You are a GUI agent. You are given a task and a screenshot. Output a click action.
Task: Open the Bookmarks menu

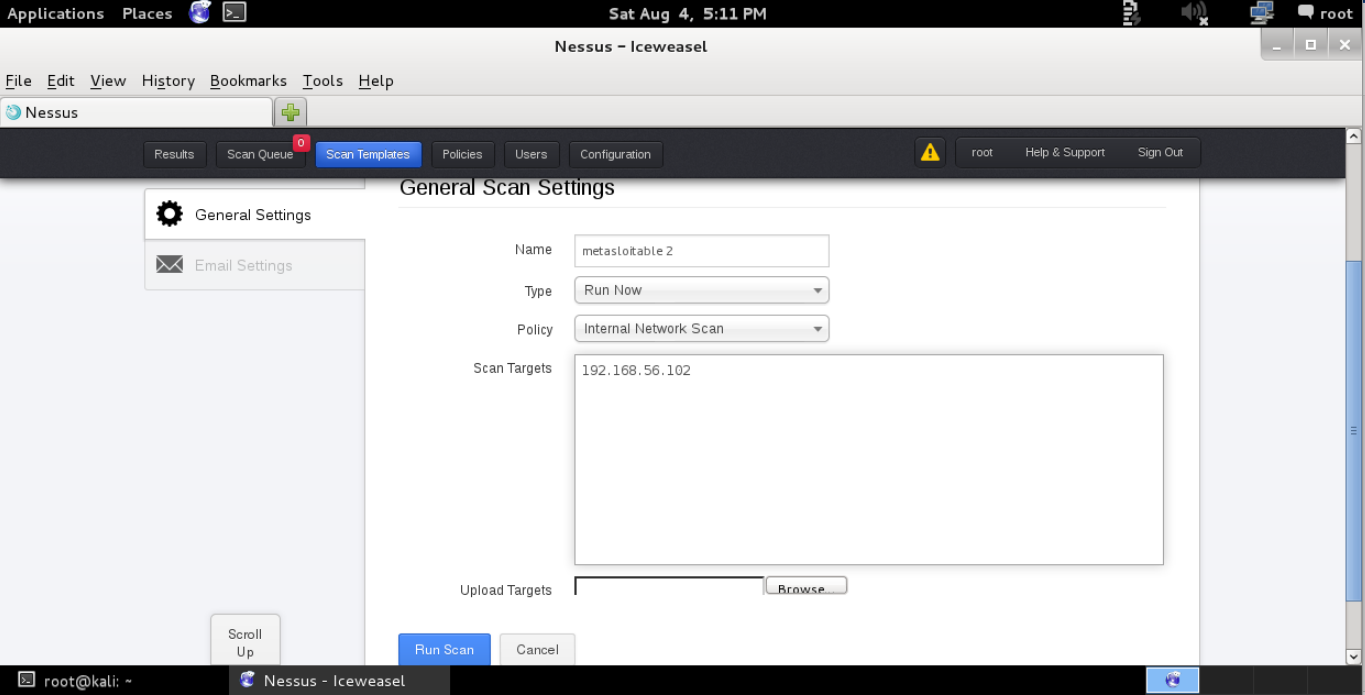(248, 81)
